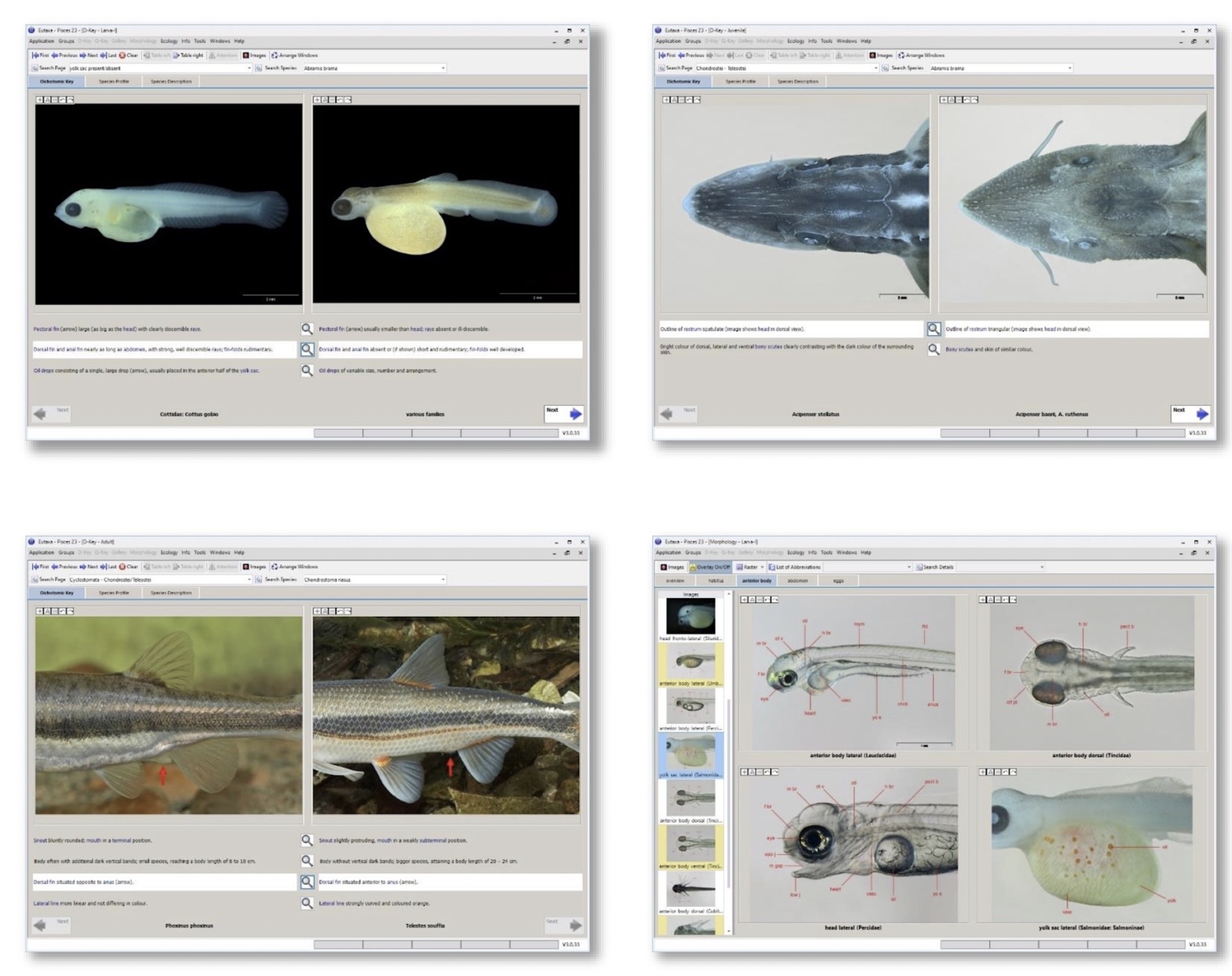Open Search Species dropdown in Adult window
1232x976 pixels.
(x=444, y=579)
